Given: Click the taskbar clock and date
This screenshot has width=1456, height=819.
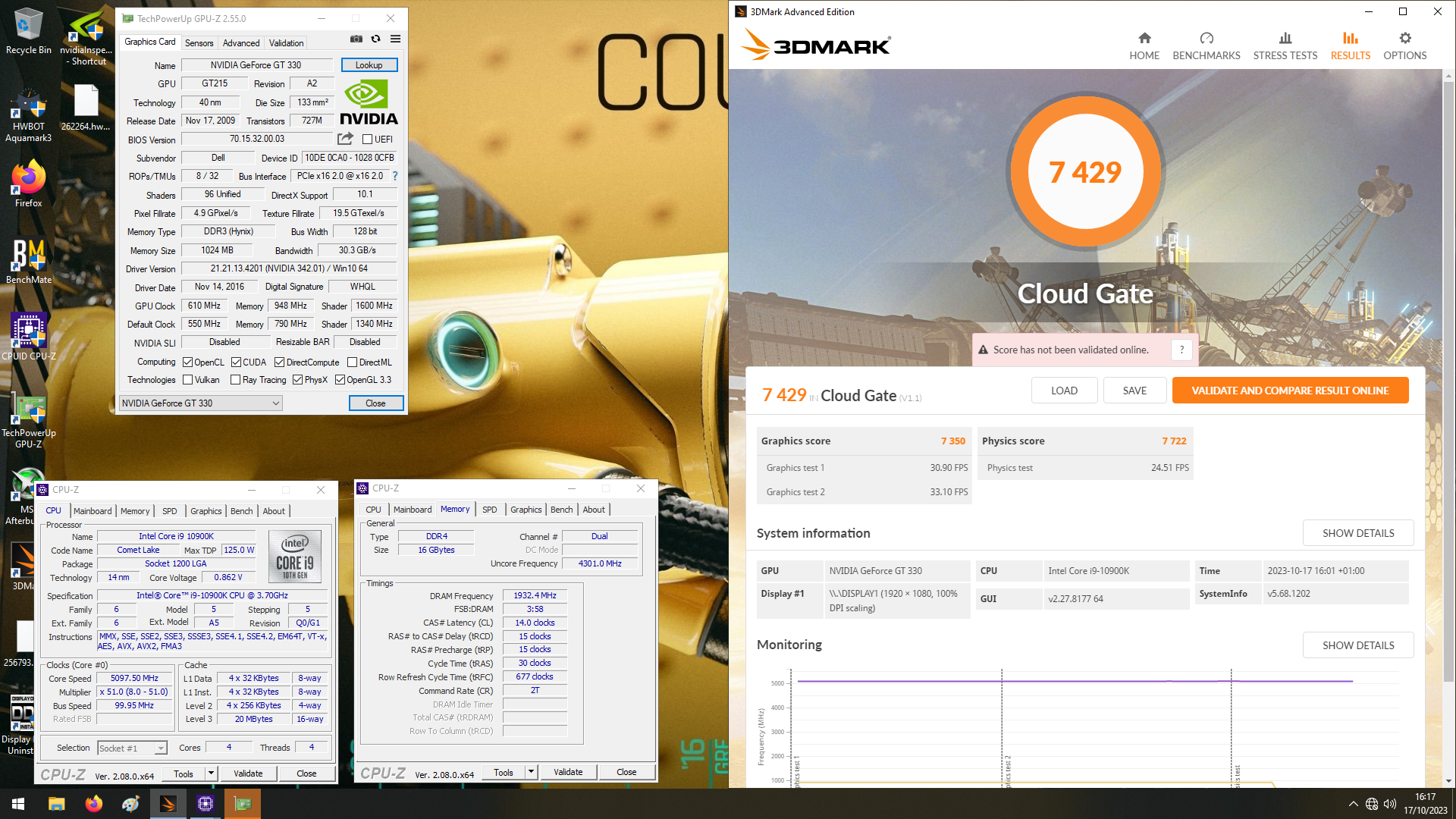Looking at the screenshot, I should pyautogui.click(x=1425, y=804).
